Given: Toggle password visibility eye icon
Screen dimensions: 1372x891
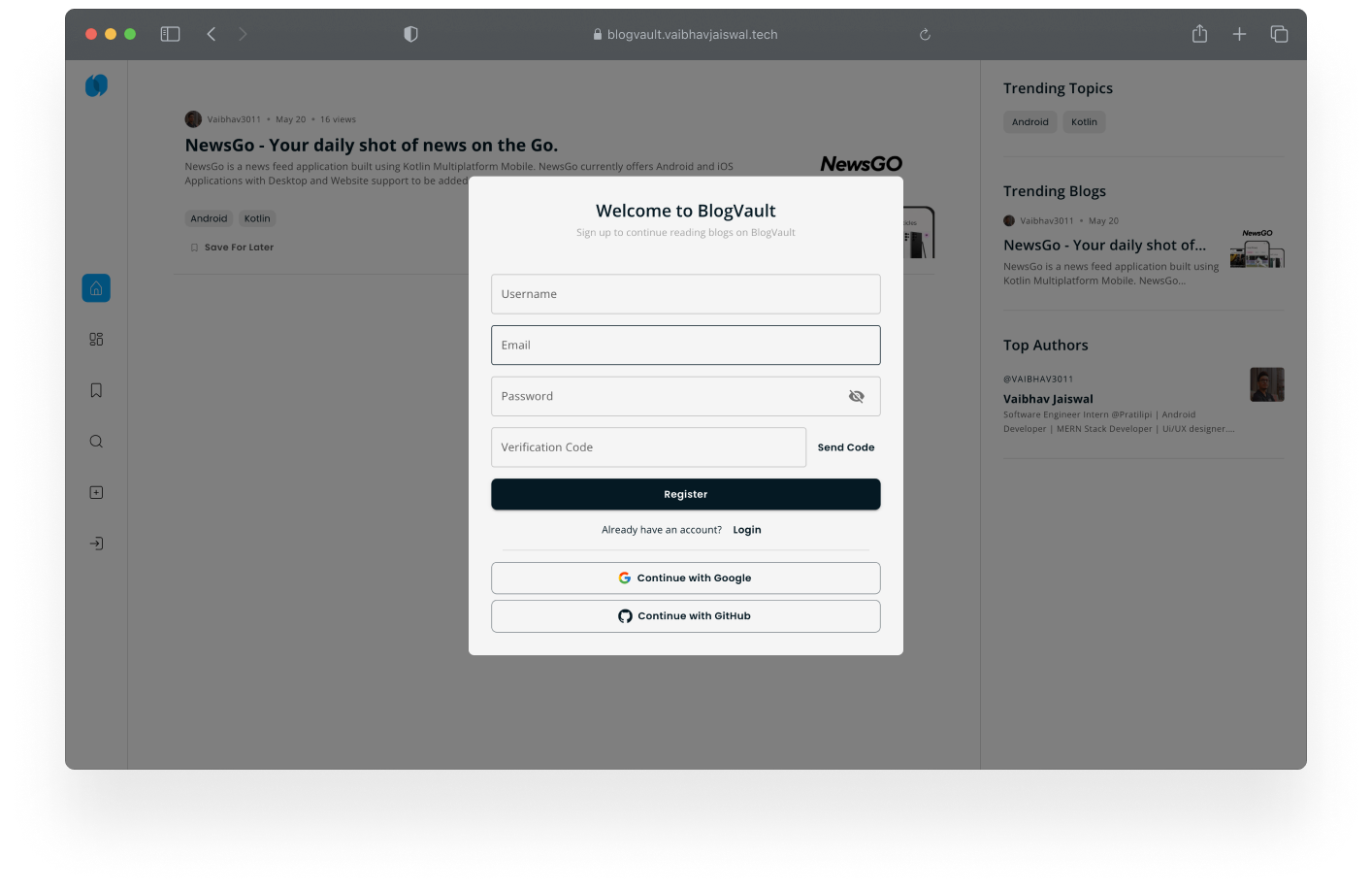Looking at the screenshot, I should [x=856, y=396].
